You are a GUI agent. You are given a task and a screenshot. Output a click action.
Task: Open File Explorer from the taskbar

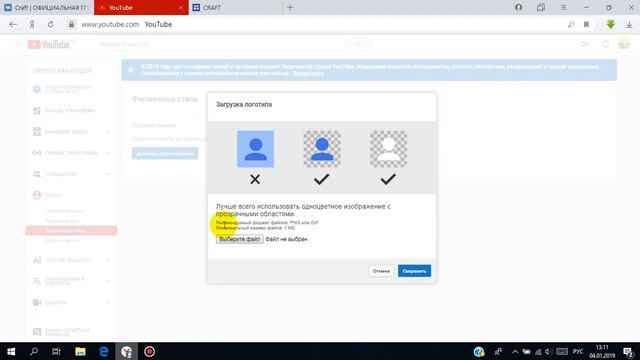pyautogui.click(x=80, y=351)
